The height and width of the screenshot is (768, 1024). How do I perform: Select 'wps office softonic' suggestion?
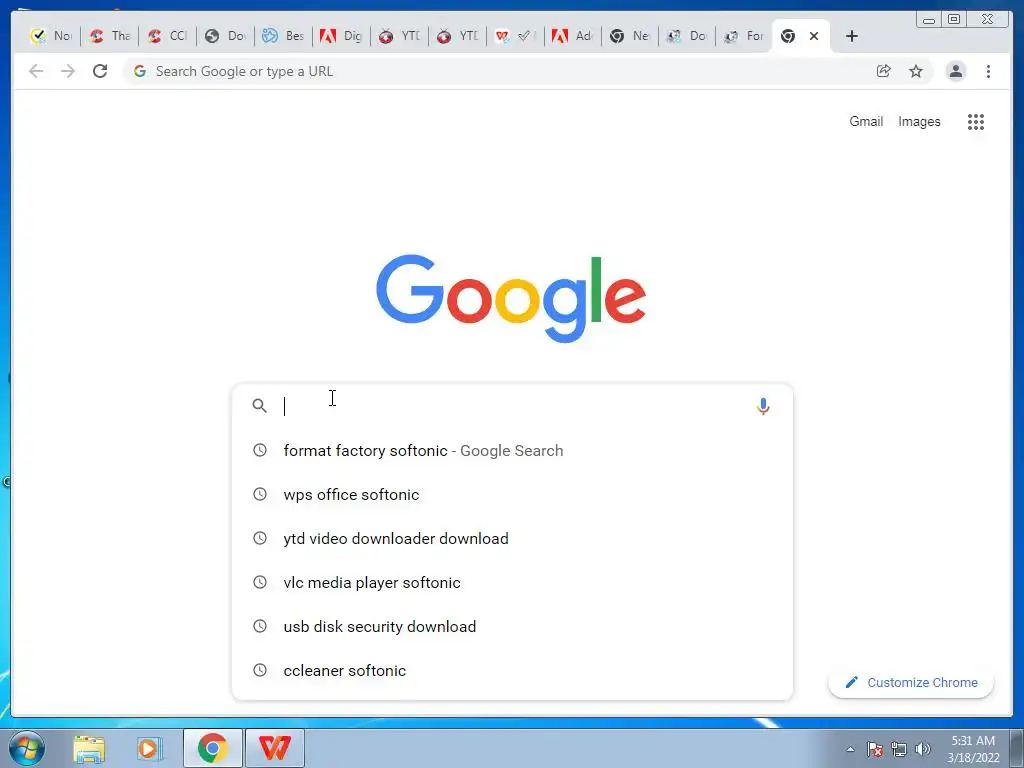(x=513, y=494)
